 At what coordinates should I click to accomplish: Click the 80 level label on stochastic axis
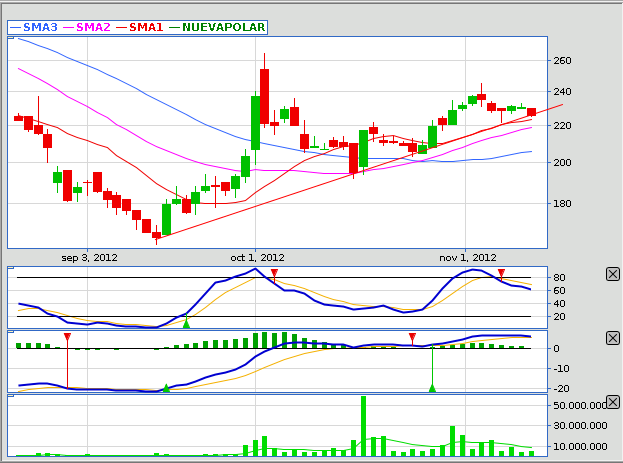point(559,277)
